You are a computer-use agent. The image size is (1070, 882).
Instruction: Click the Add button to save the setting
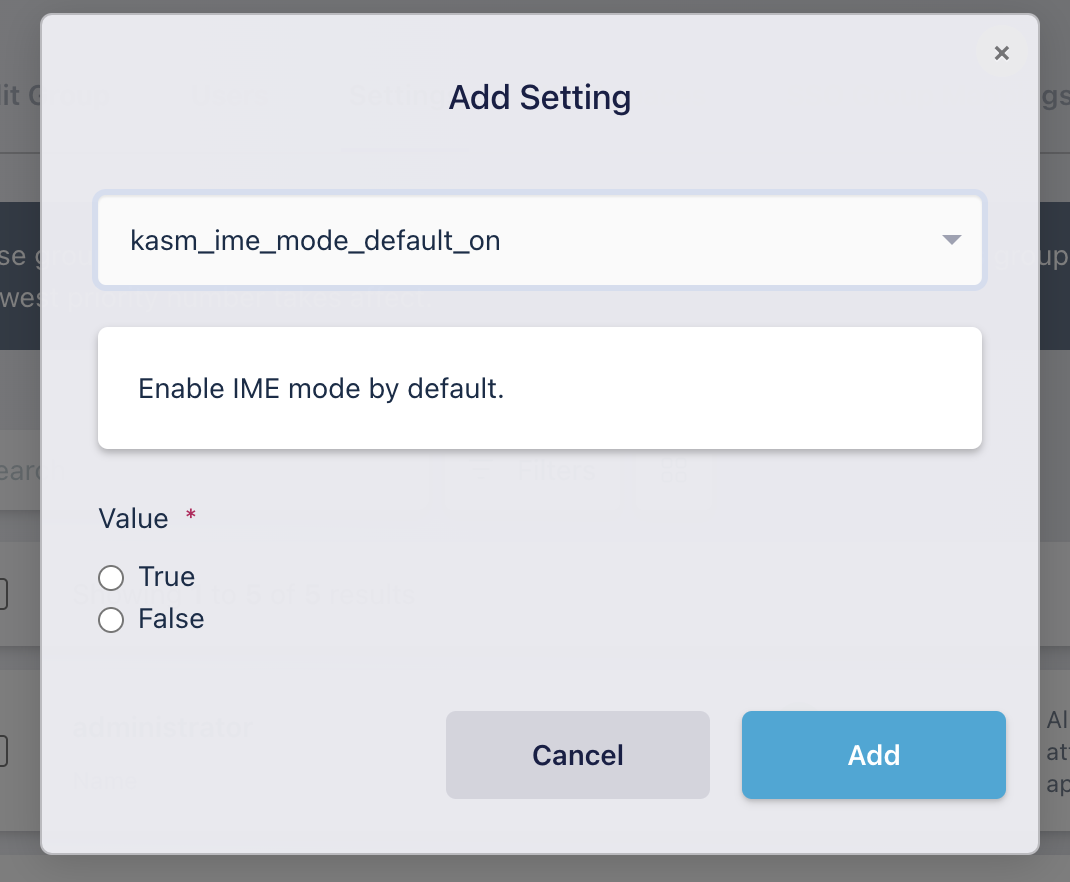point(873,755)
